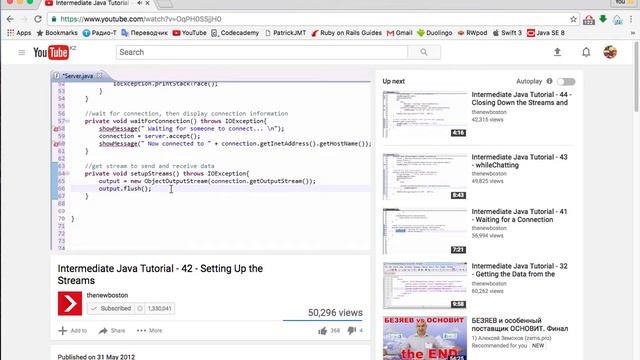
Task: Click the green download arrow extension icon
Action: [x=603, y=19]
